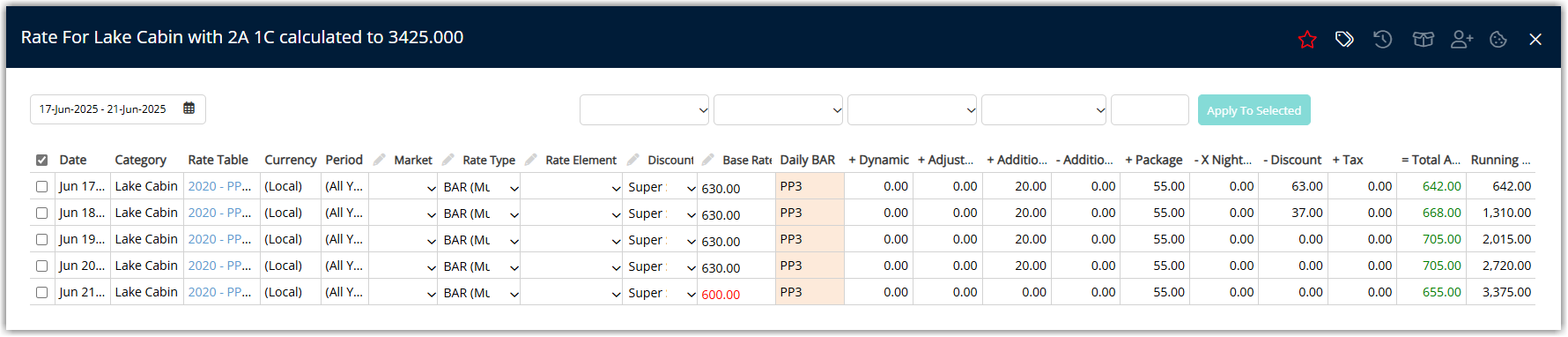
Task: Click the discount value 37.00 for Jun 18
Action: [x=1306, y=213]
